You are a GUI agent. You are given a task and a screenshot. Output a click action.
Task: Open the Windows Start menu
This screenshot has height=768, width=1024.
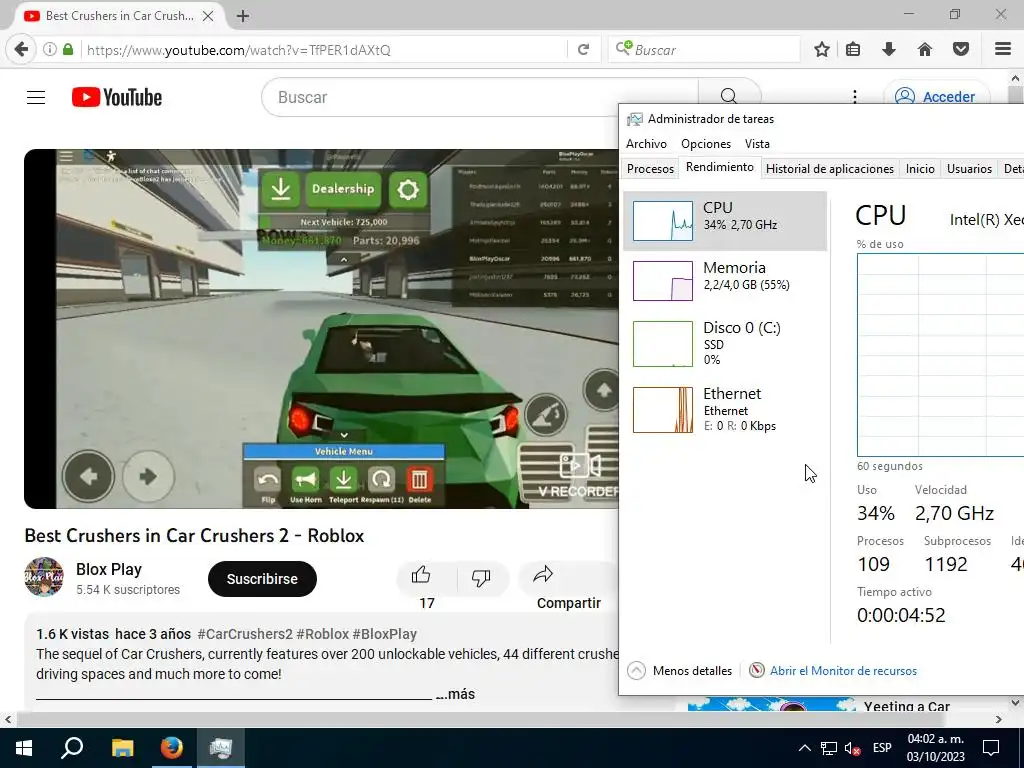[24, 748]
